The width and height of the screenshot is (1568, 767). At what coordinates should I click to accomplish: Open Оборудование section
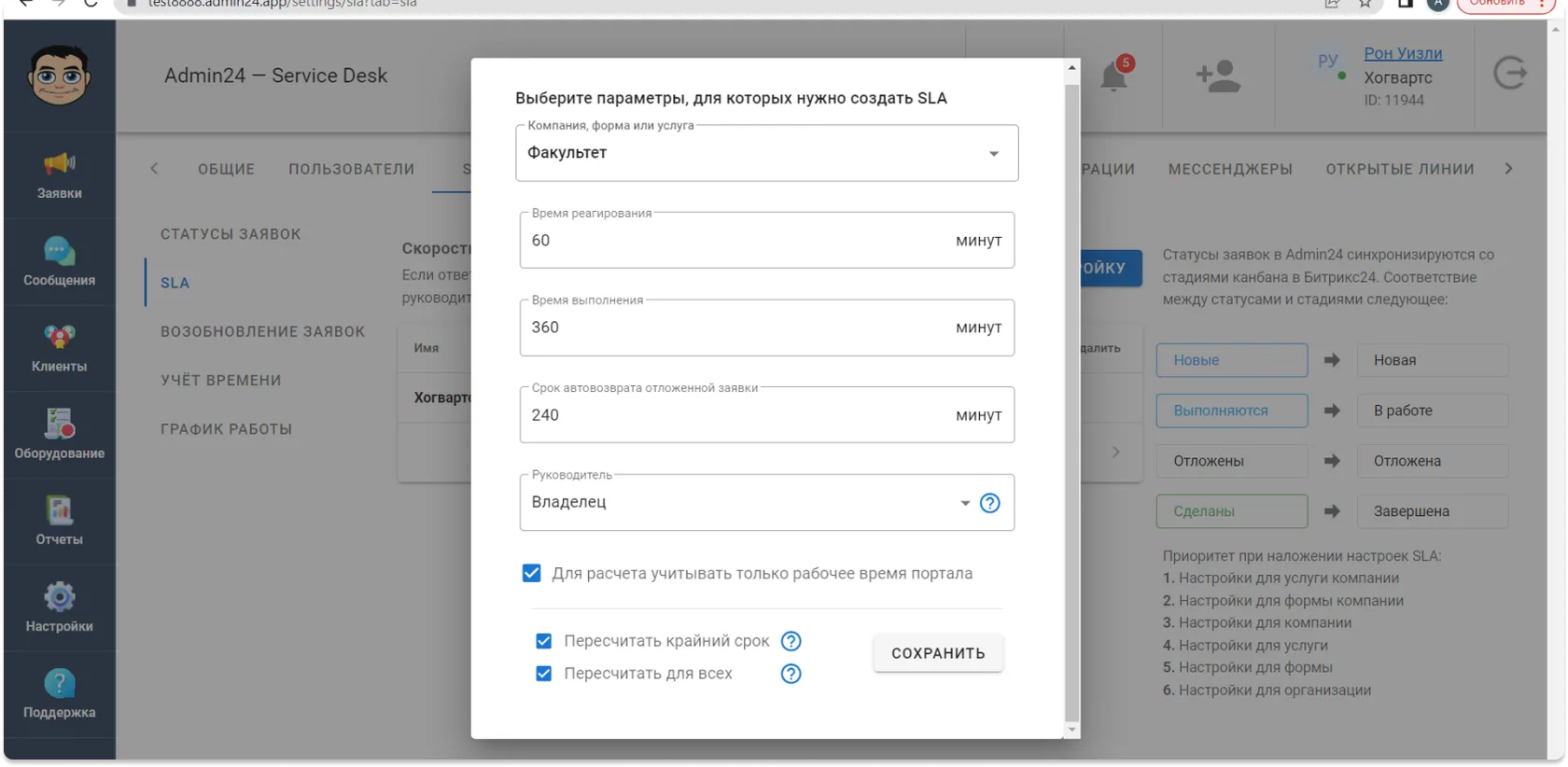click(x=59, y=435)
